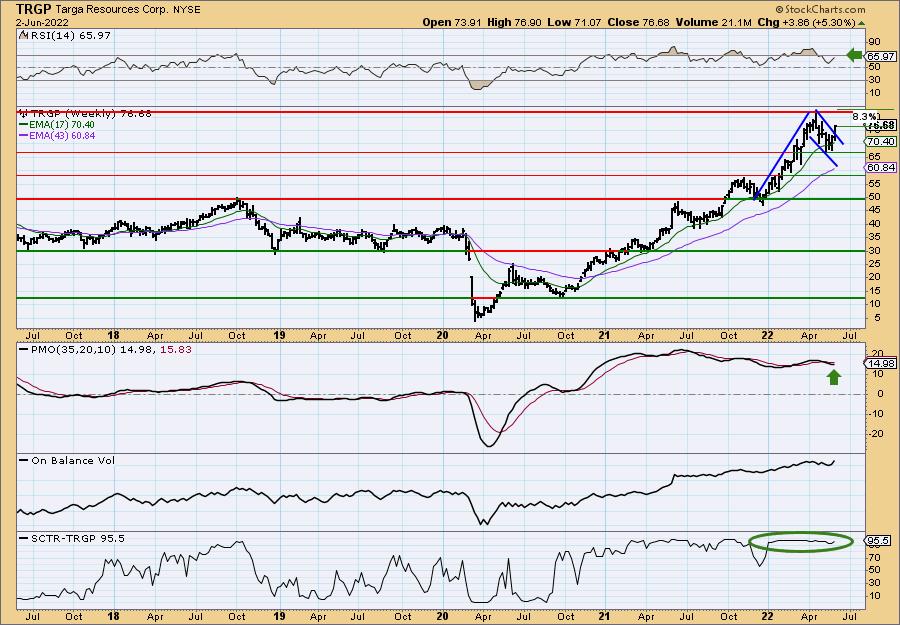The height and width of the screenshot is (625, 900).
Task: Click the On Balance Vol panel label
Action: click(x=67, y=460)
